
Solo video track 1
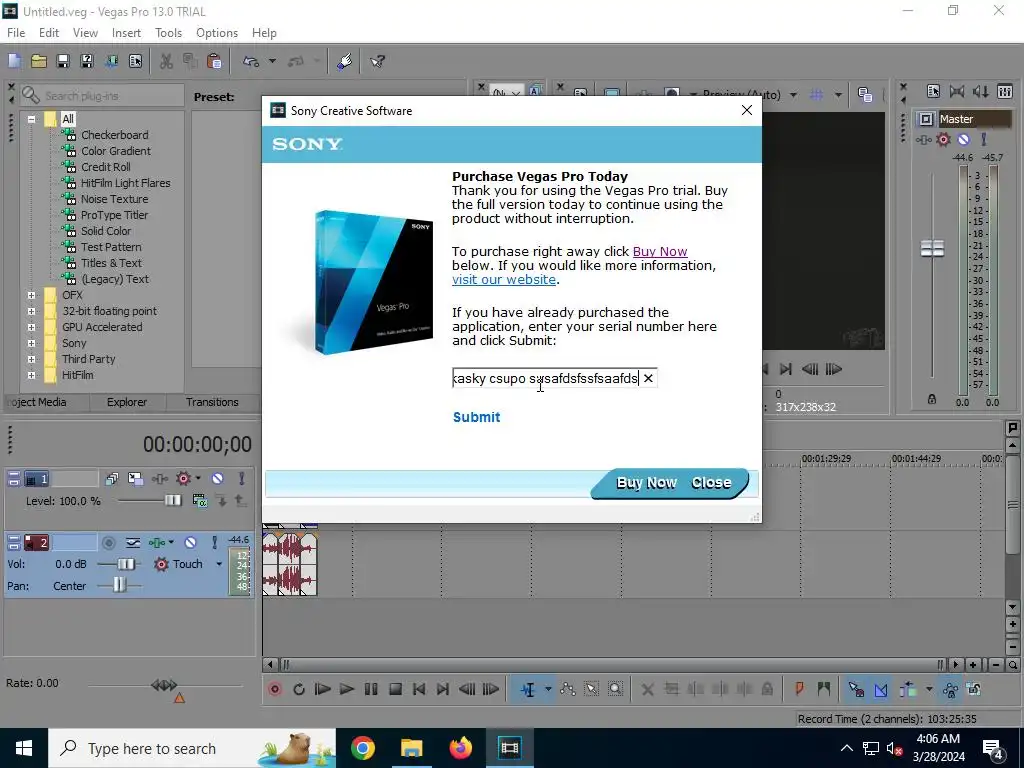pos(241,479)
